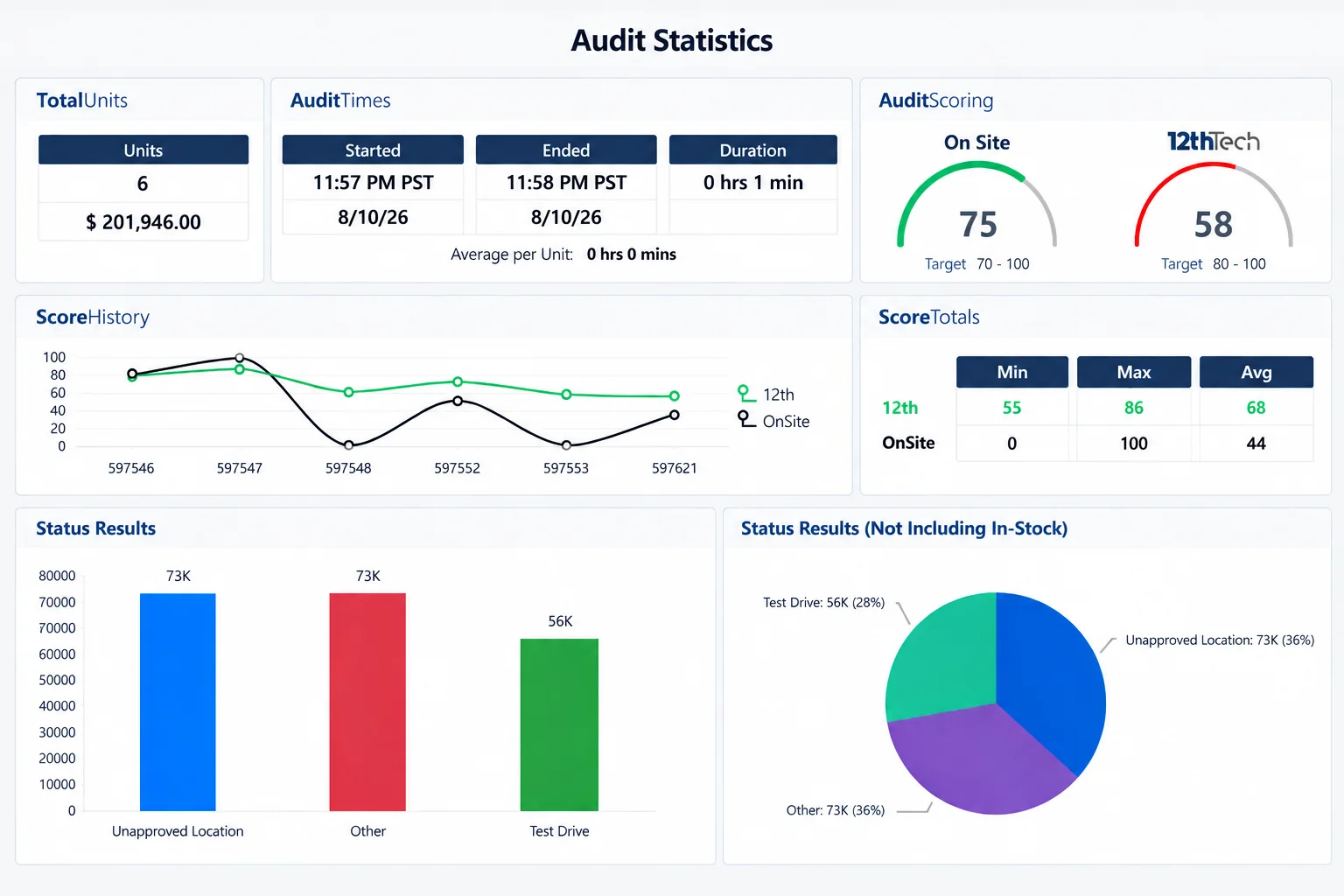Click the 56K label above Test Drive bar
Image resolution: width=1344 pixels, height=896 pixels.
point(560,621)
